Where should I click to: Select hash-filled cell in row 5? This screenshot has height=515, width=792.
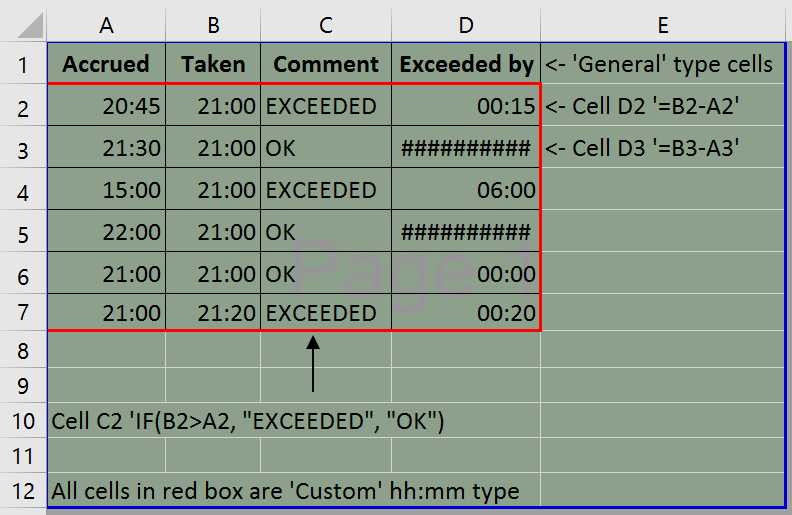466,231
